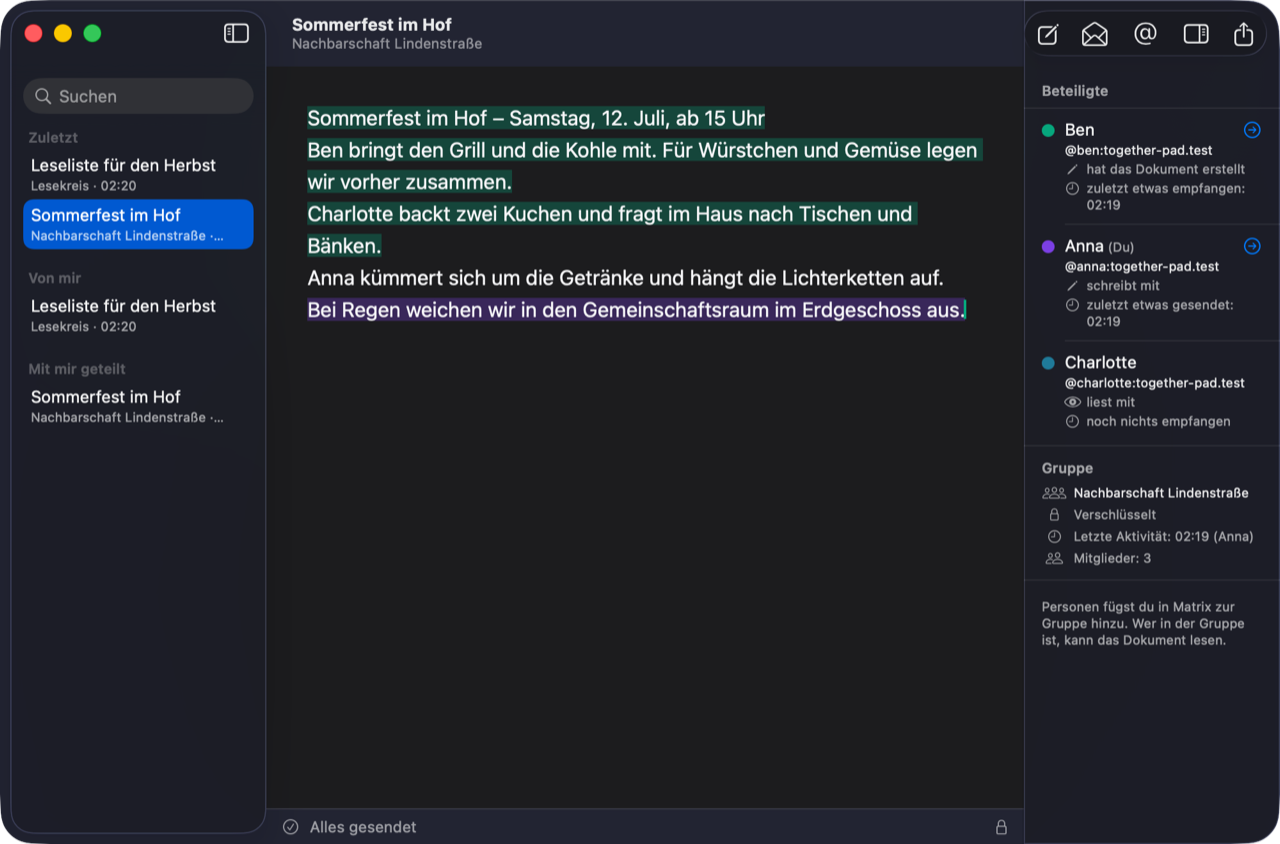Image resolution: width=1280 pixels, height=844 pixels.
Task: Click the eye icon next to liest mit
Action: [x=1073, y=402]
